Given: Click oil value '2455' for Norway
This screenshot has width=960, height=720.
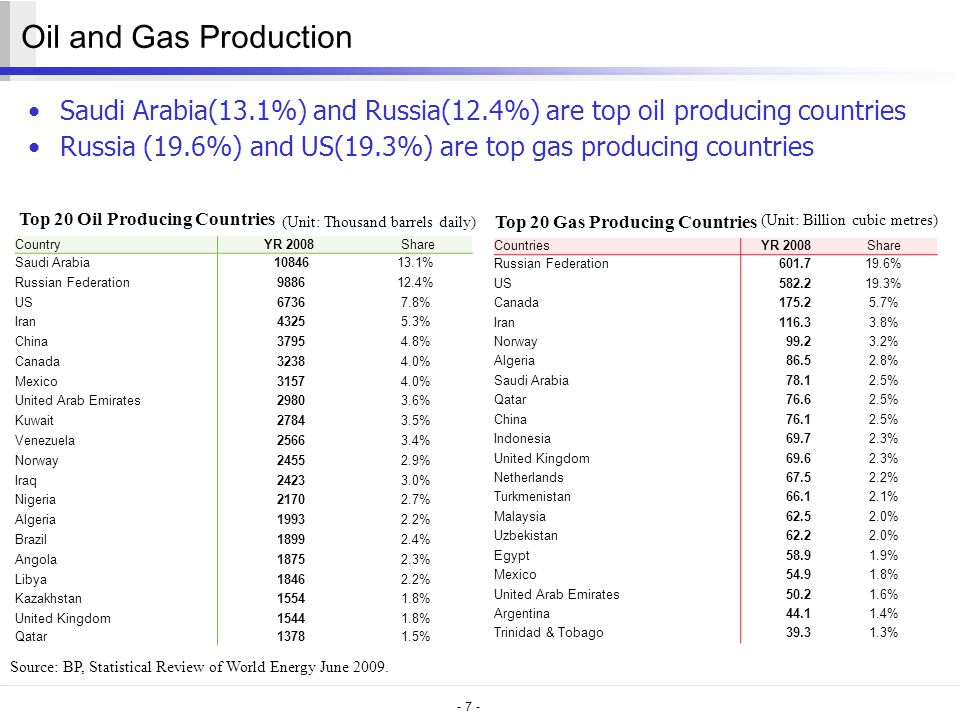Looking at the screenshot, I should pos(291,460).
